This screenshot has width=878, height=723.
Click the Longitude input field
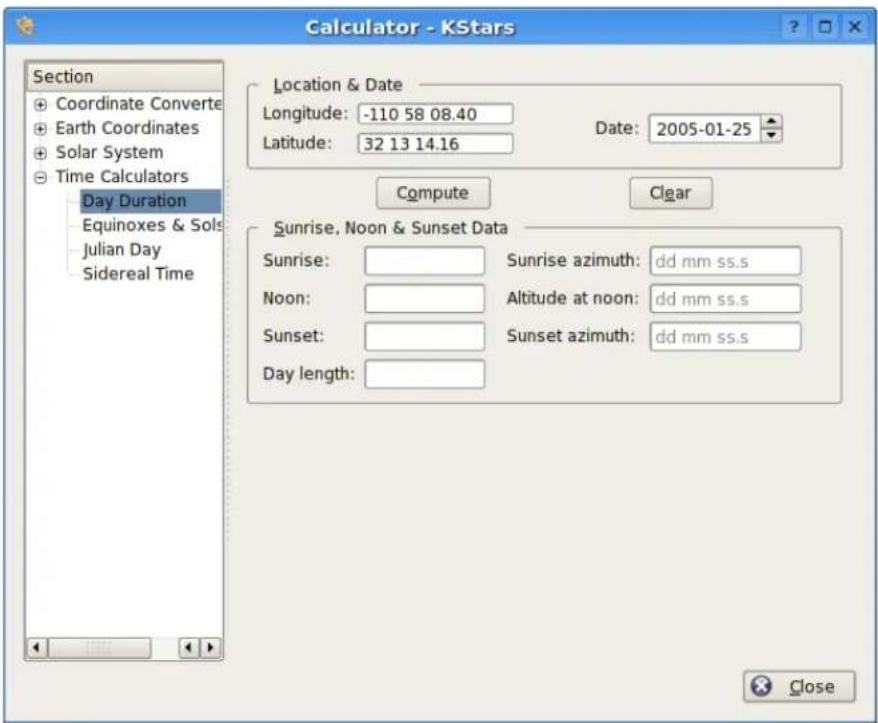pyautogui.click(x=435, y=114)
